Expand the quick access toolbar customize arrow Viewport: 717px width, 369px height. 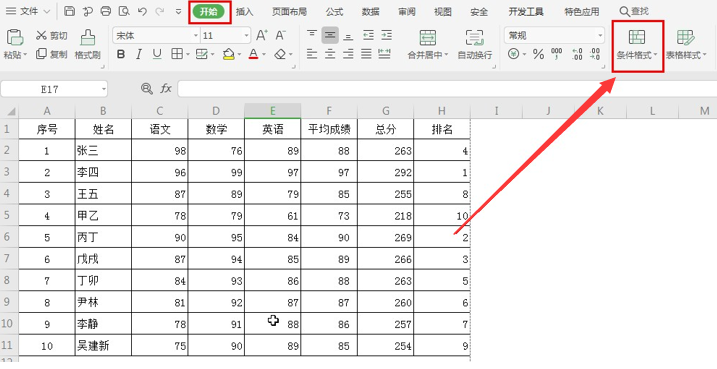(x=179, y=11)
